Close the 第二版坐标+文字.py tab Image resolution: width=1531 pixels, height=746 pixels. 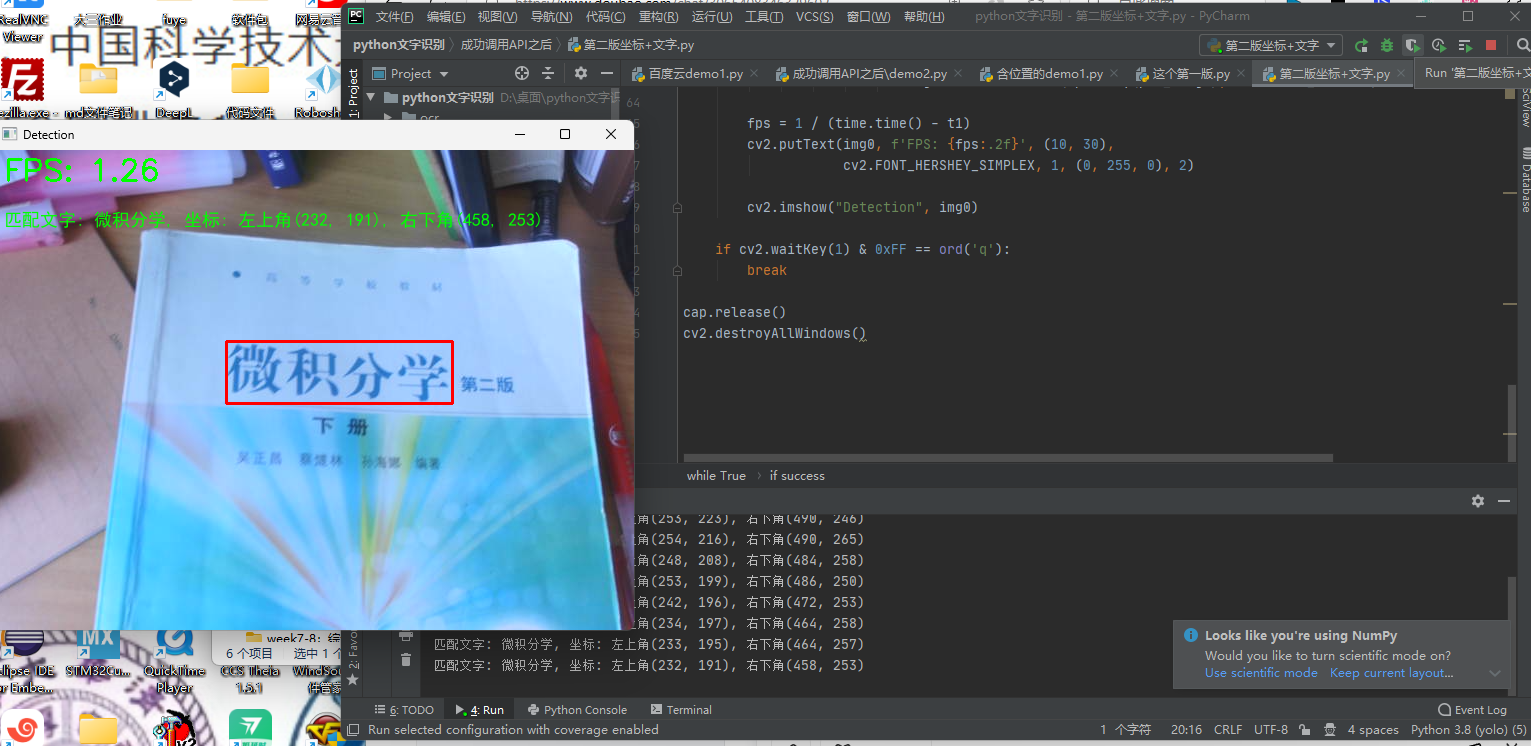1401,74
